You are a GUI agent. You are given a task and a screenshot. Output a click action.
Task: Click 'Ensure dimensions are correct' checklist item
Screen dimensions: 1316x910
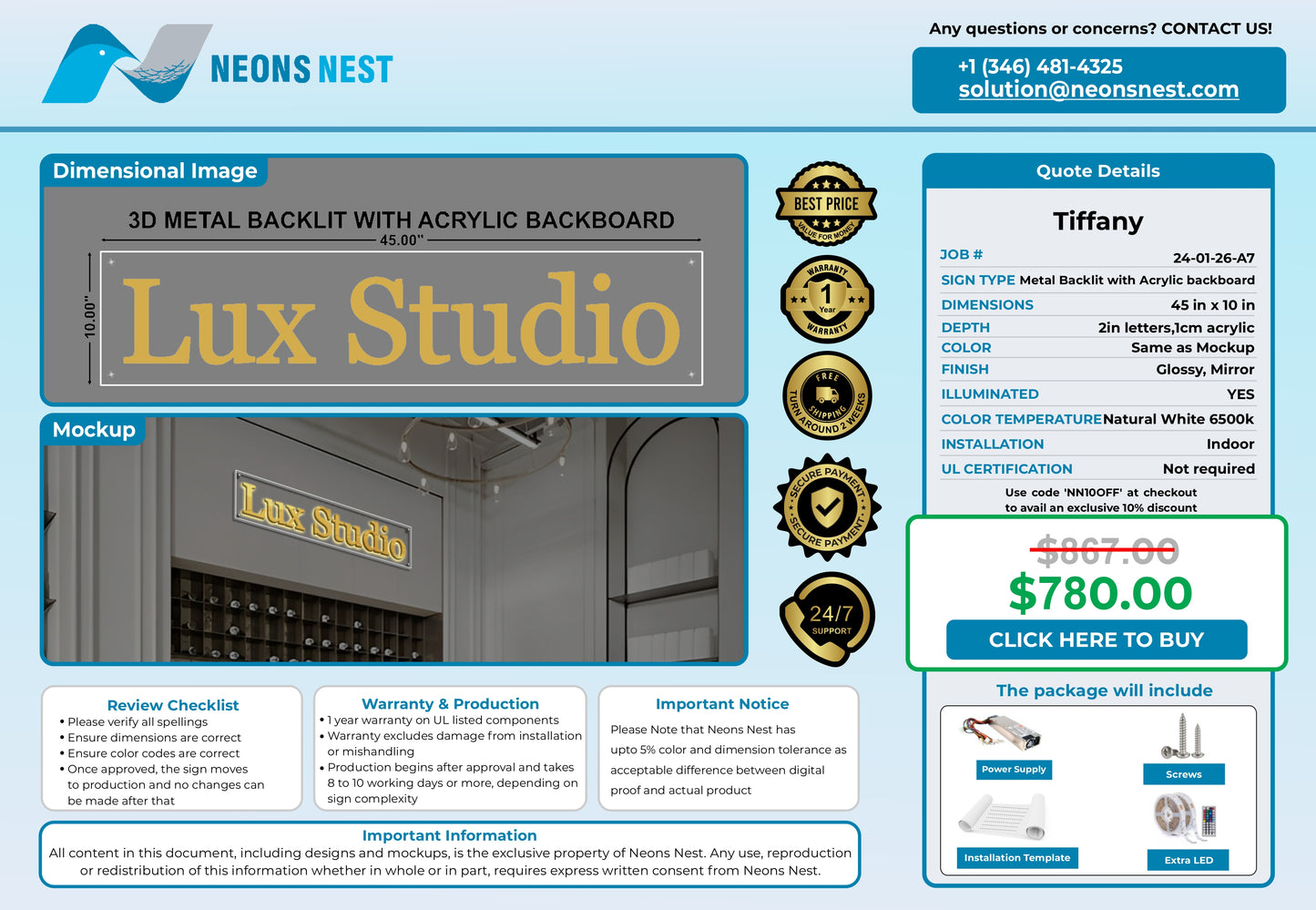click(x=154, y=738)
